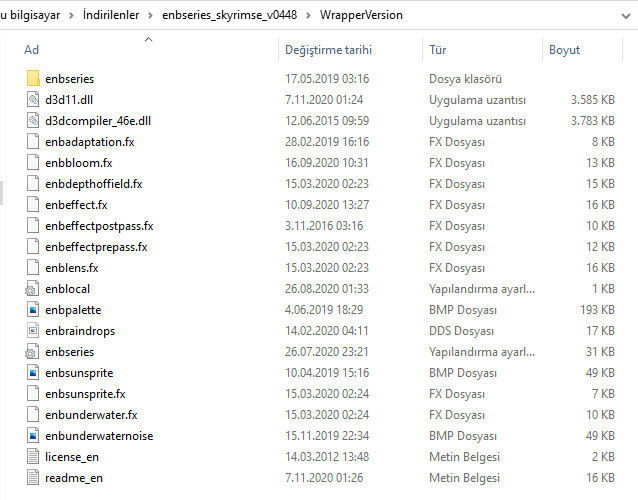
Task: Expand the chevron after enbseries_skyrimse_v0448 breadcrumb
Action: point(308,15)
